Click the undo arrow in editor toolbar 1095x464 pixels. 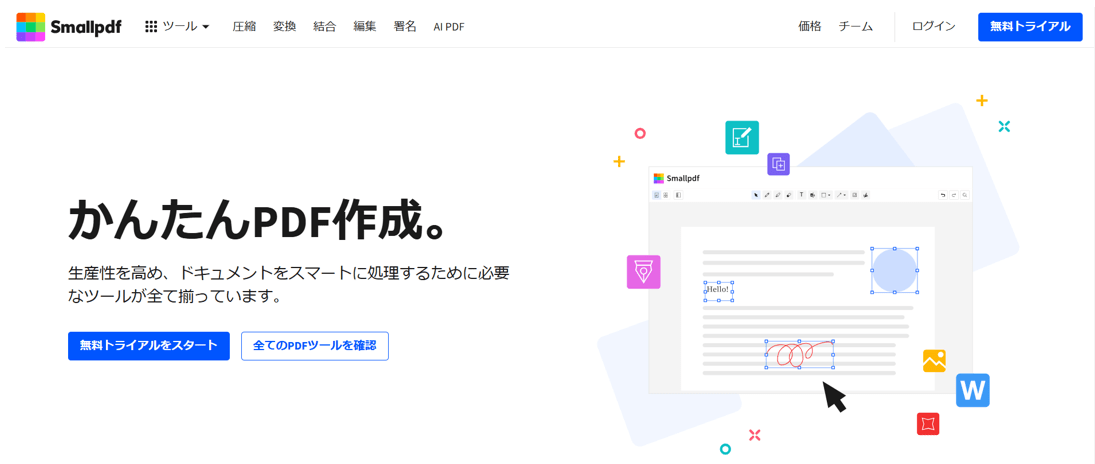tap(943, 195)
